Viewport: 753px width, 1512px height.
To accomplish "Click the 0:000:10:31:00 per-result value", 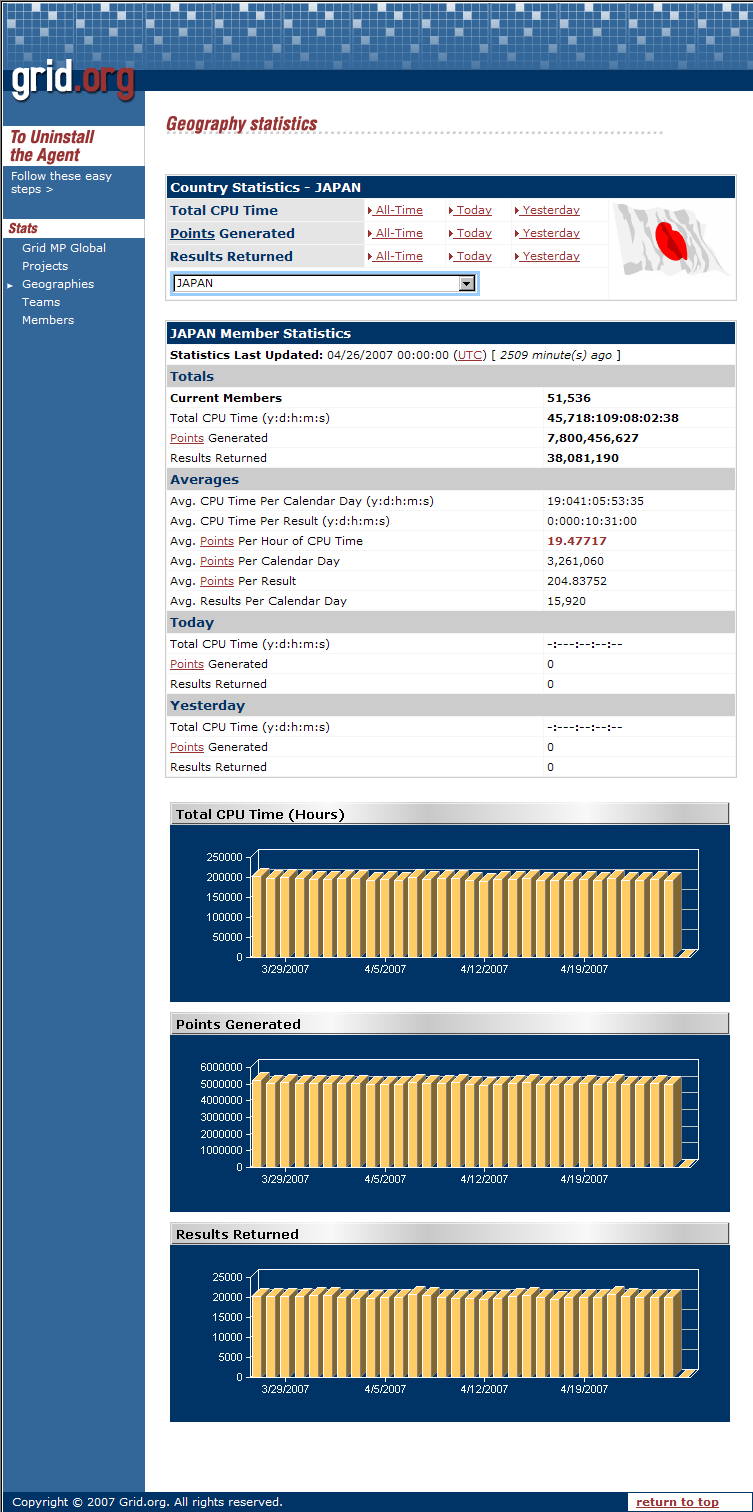I will pyautogui.click(x=592, y=521).
